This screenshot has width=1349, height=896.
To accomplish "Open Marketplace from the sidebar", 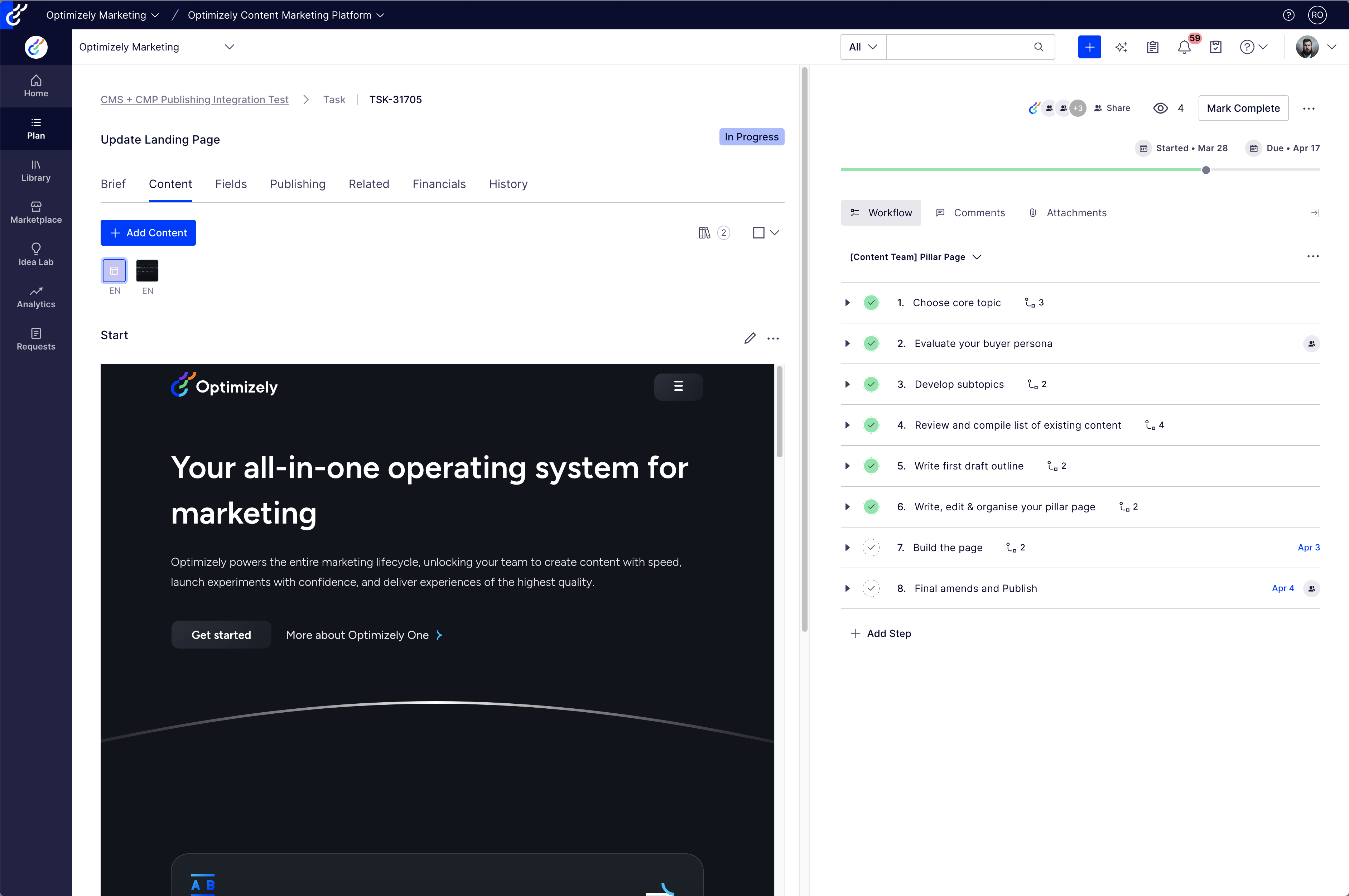I will point(36,213).
